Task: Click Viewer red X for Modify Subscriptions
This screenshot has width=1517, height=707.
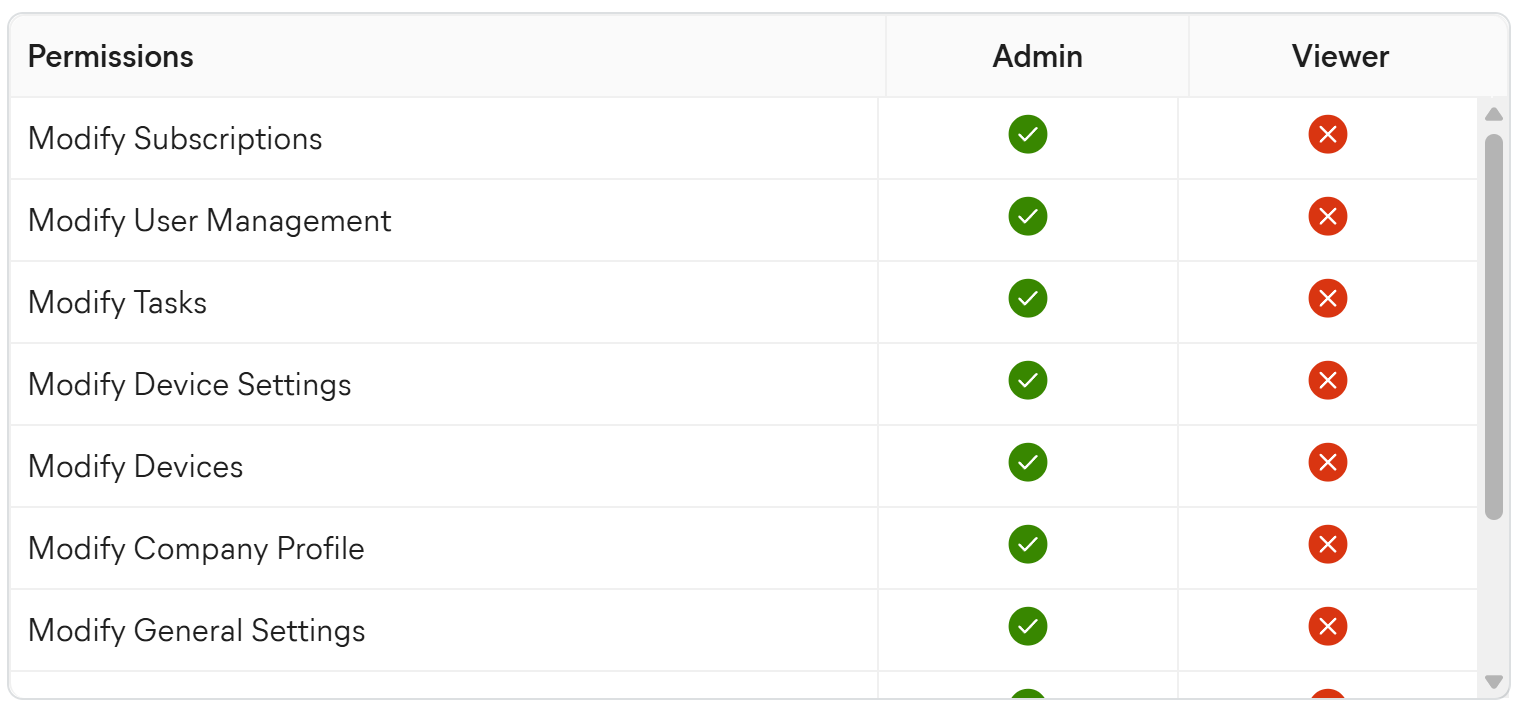Action: click(x=1327, y=134)
